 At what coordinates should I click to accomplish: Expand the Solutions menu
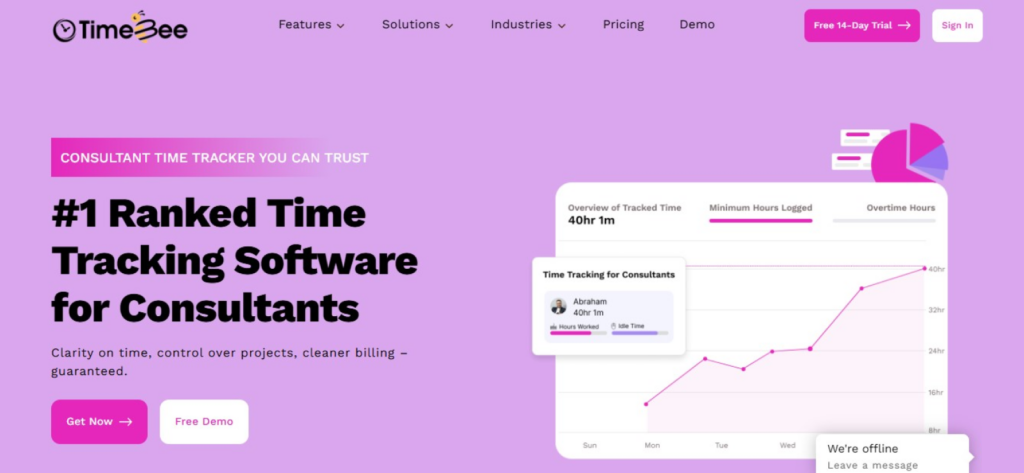click(x=417, y=25)
